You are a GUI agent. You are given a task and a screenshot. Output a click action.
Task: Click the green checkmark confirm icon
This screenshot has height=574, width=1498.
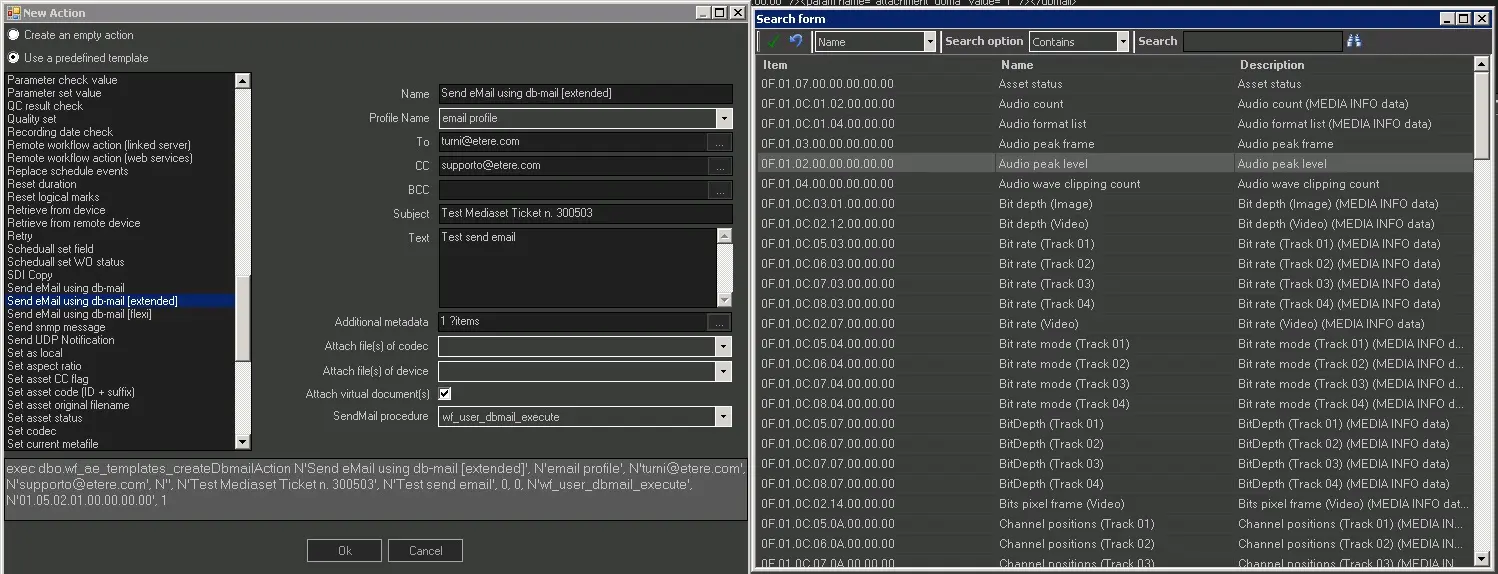775,41
